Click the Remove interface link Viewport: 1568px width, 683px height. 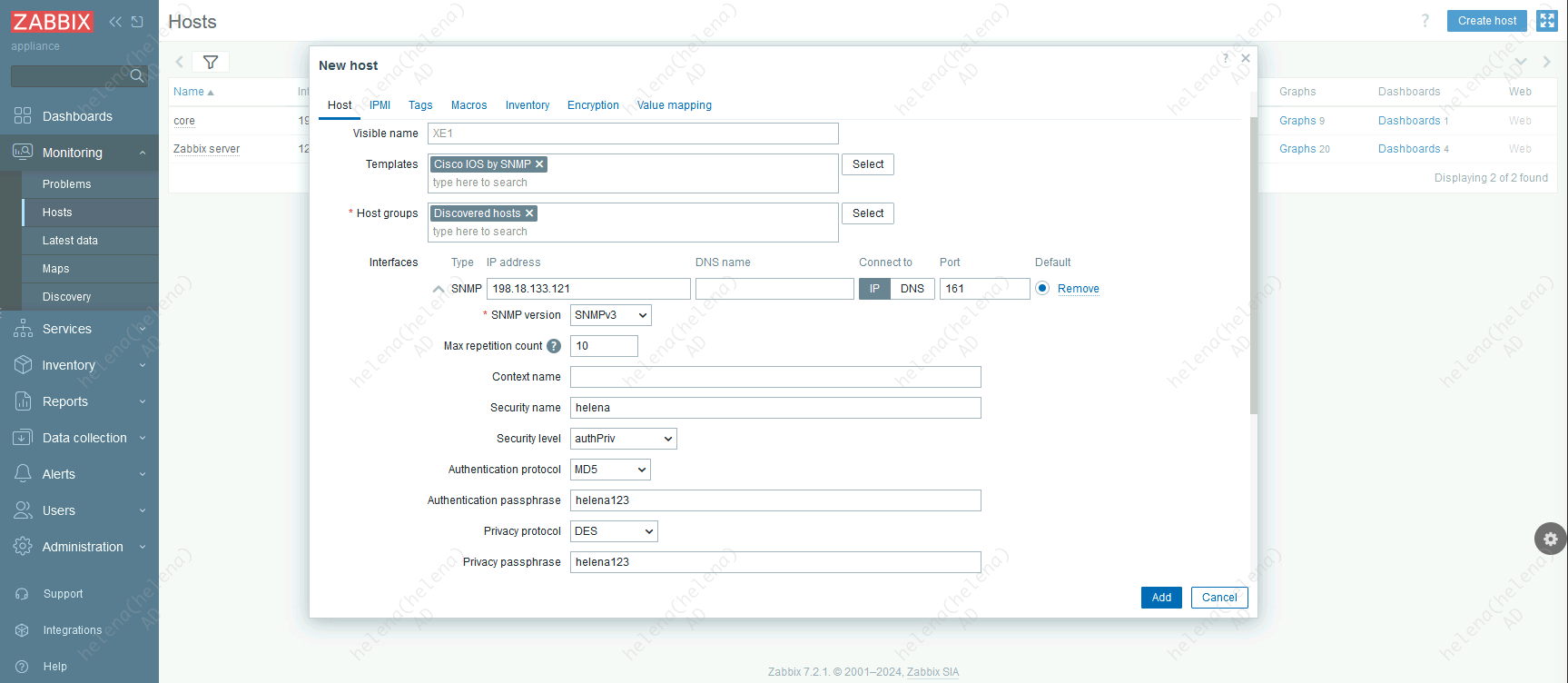(x=1078, y=289)
